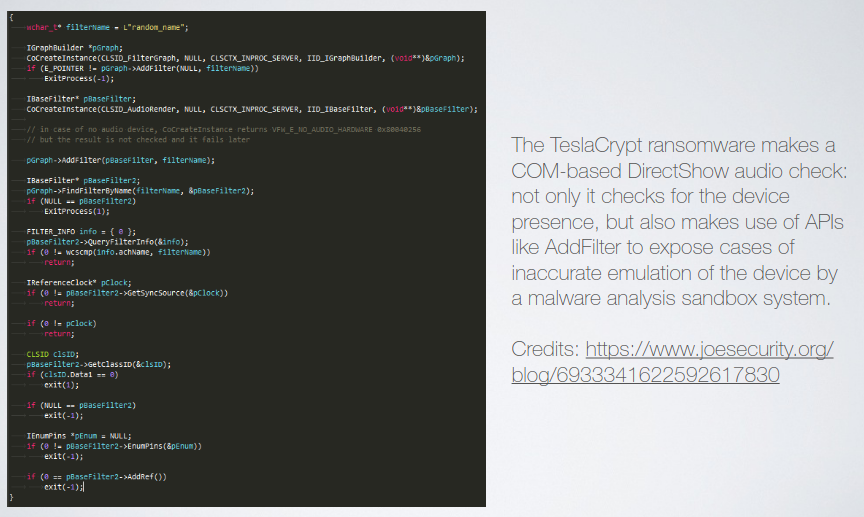This screenshot has height=517, width=864.
Task: Click the line 'FILTER_INFO info = { 0 };'
Action: tap(81, 232)
